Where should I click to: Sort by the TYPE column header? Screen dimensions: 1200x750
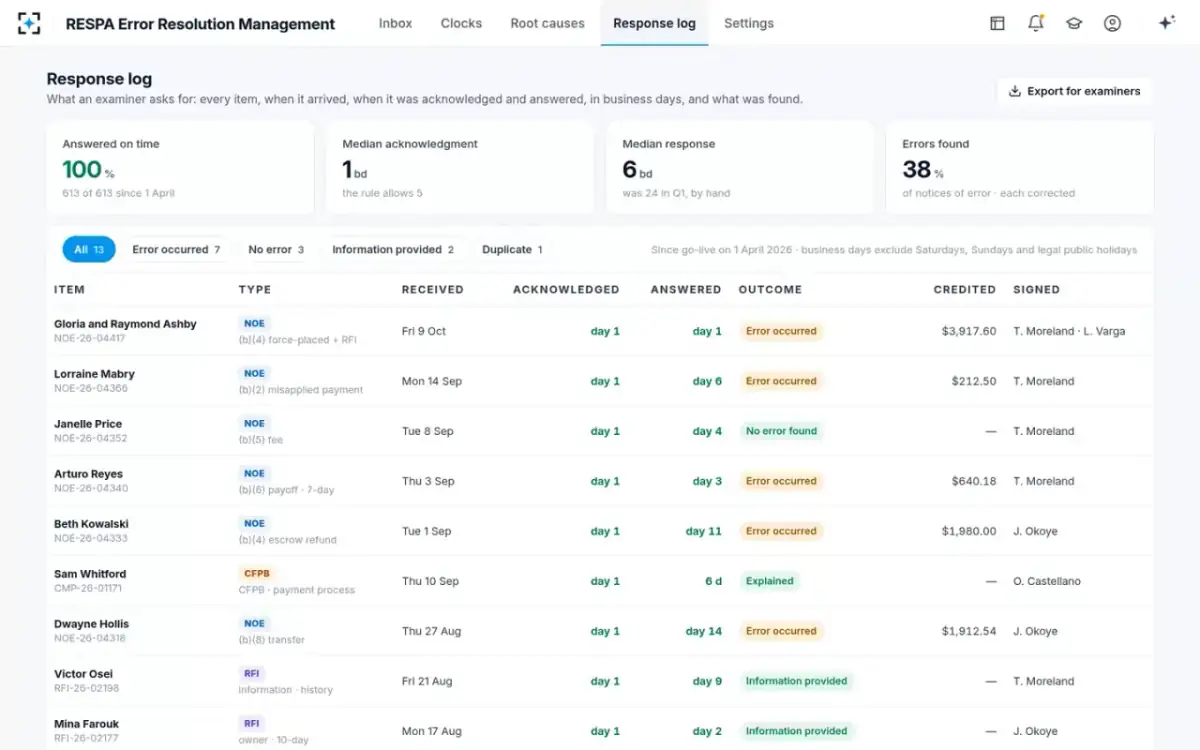coord(254,289)
